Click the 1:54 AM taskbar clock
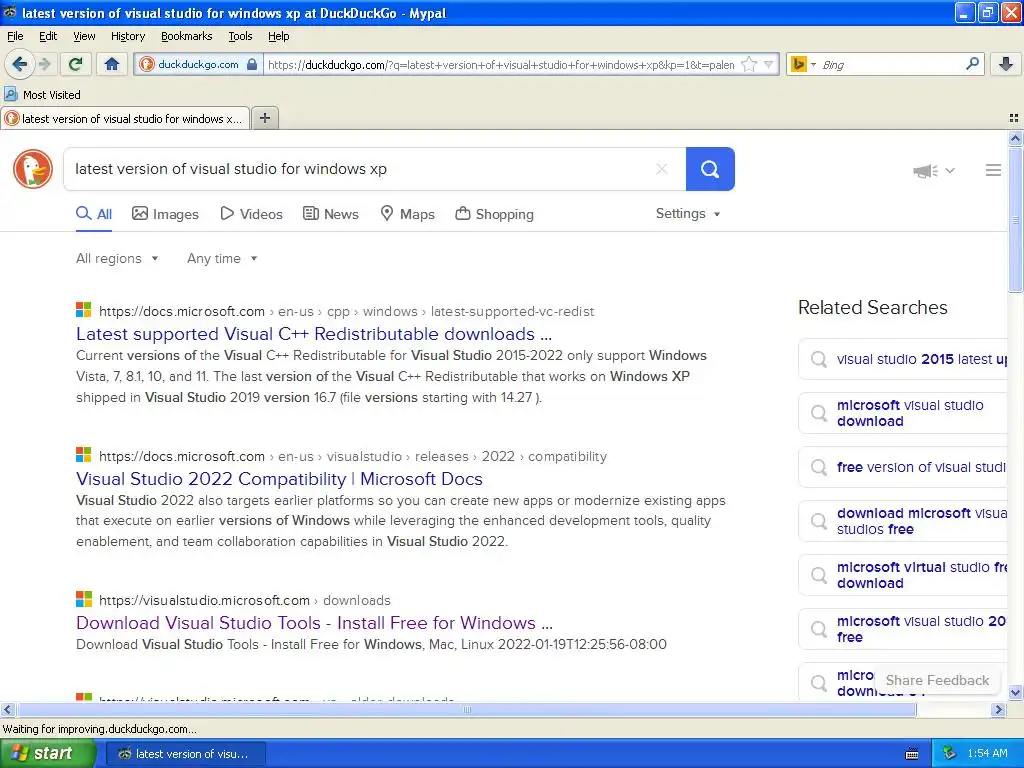 click(987, 754)
